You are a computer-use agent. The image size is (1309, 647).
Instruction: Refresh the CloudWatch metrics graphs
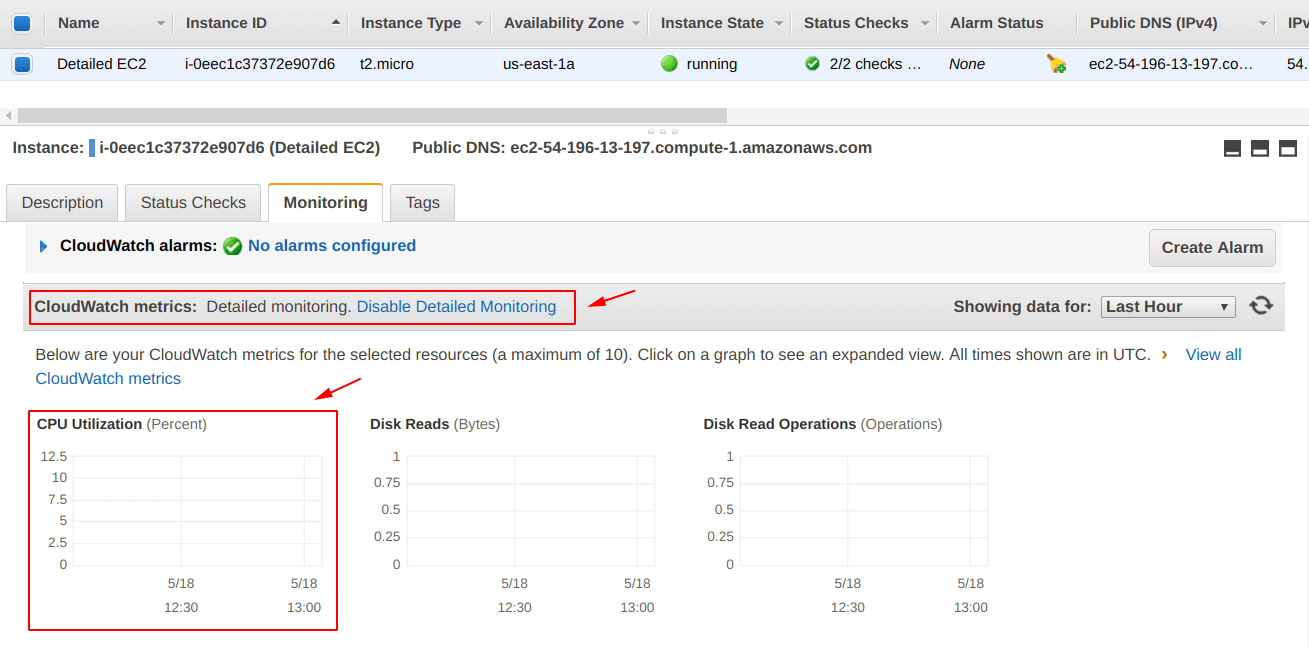point(1261,306)
